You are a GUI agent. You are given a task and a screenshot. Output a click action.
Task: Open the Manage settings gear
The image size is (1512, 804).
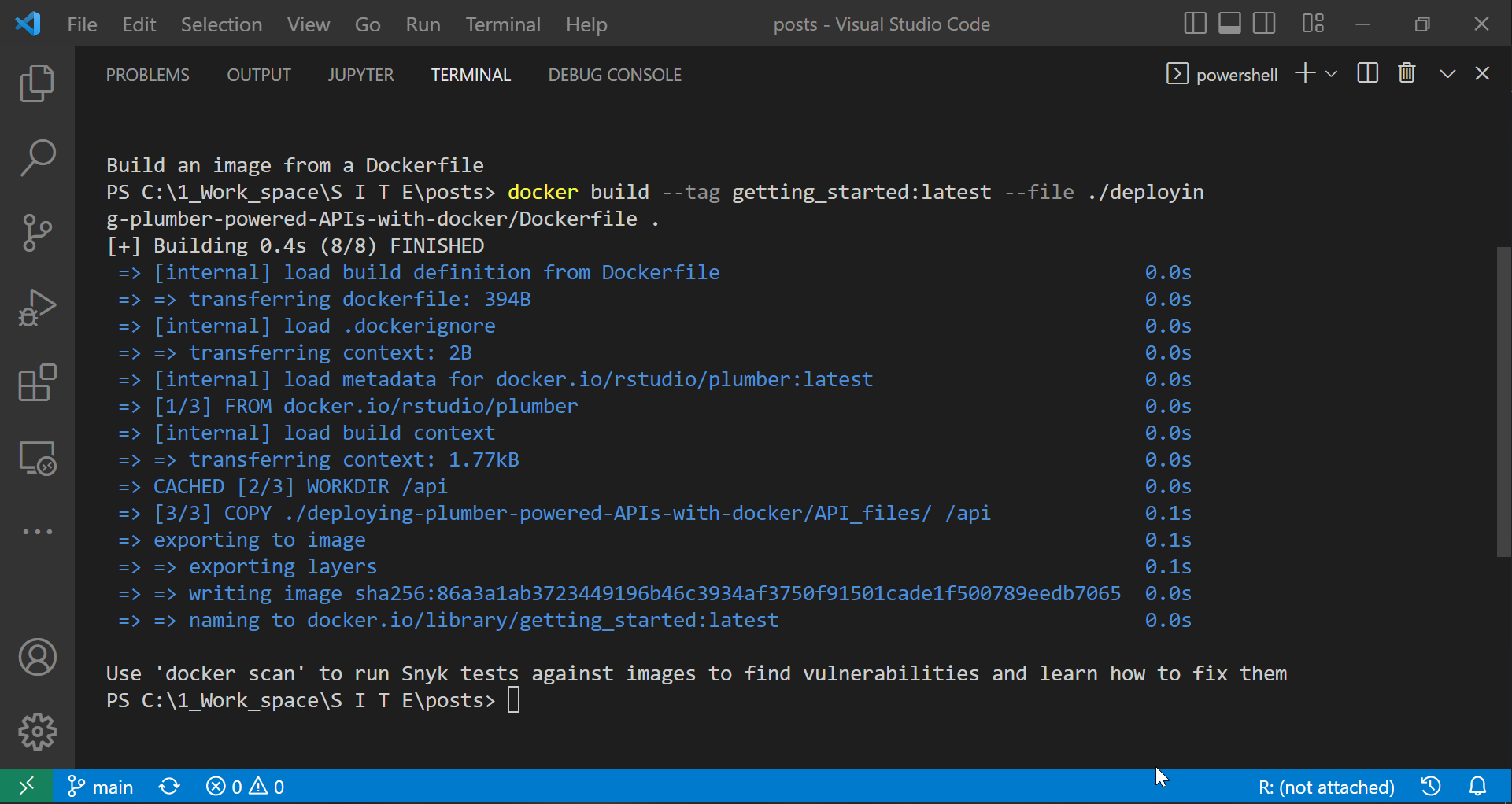pyautogui.click(x=37, y=732)
